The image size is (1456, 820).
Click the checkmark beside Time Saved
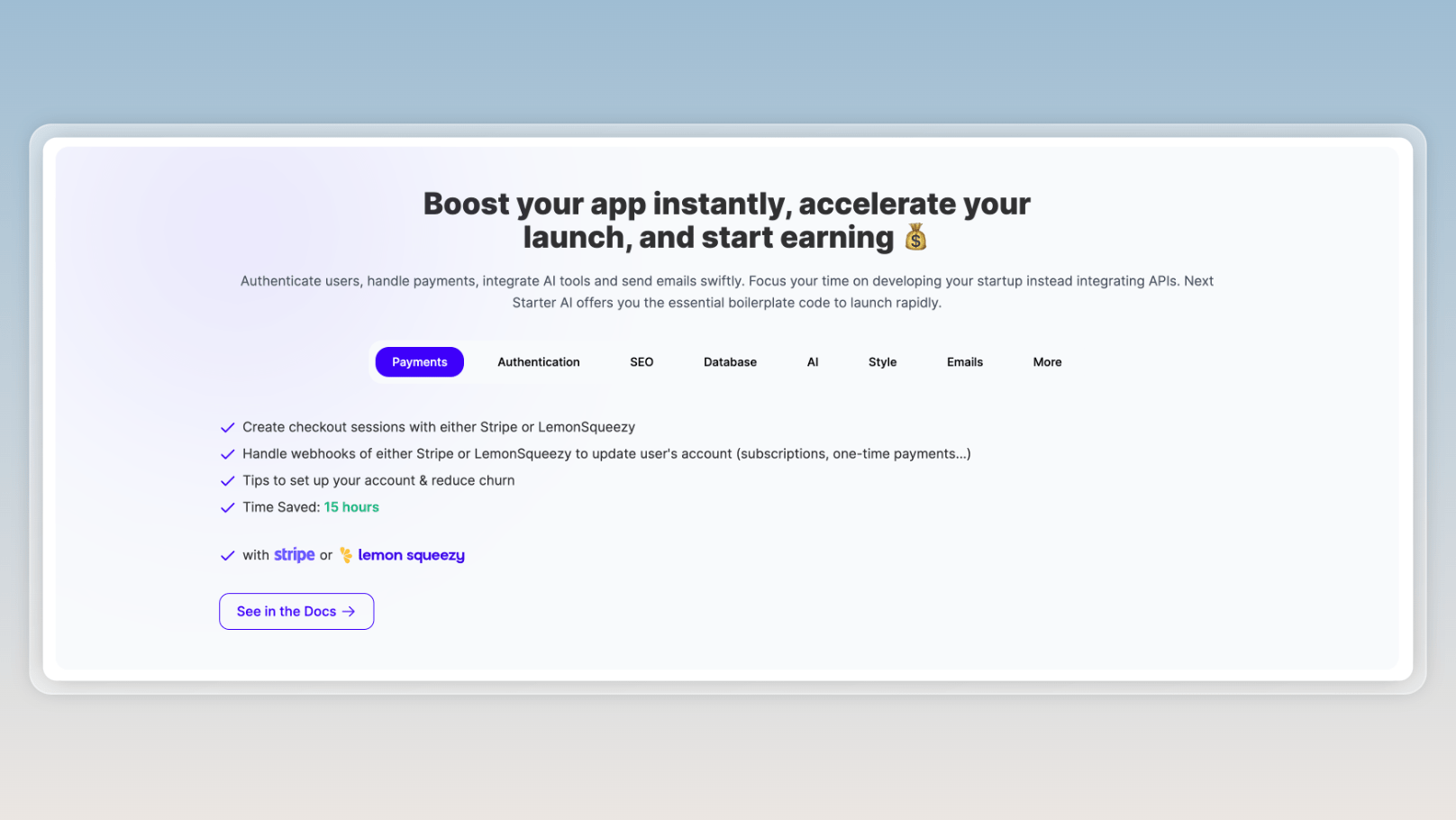228,507
